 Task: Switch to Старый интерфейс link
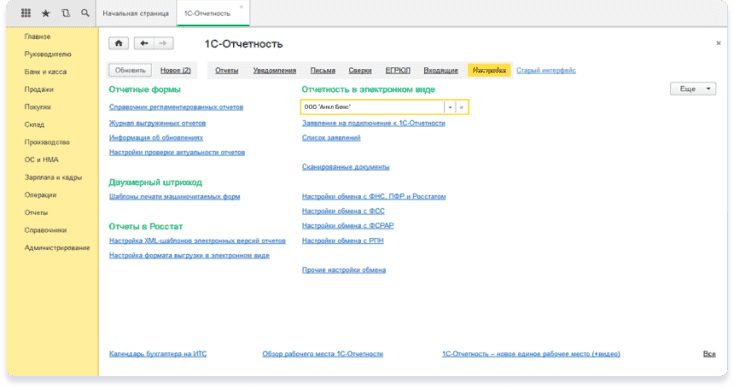tap(546, 70)
